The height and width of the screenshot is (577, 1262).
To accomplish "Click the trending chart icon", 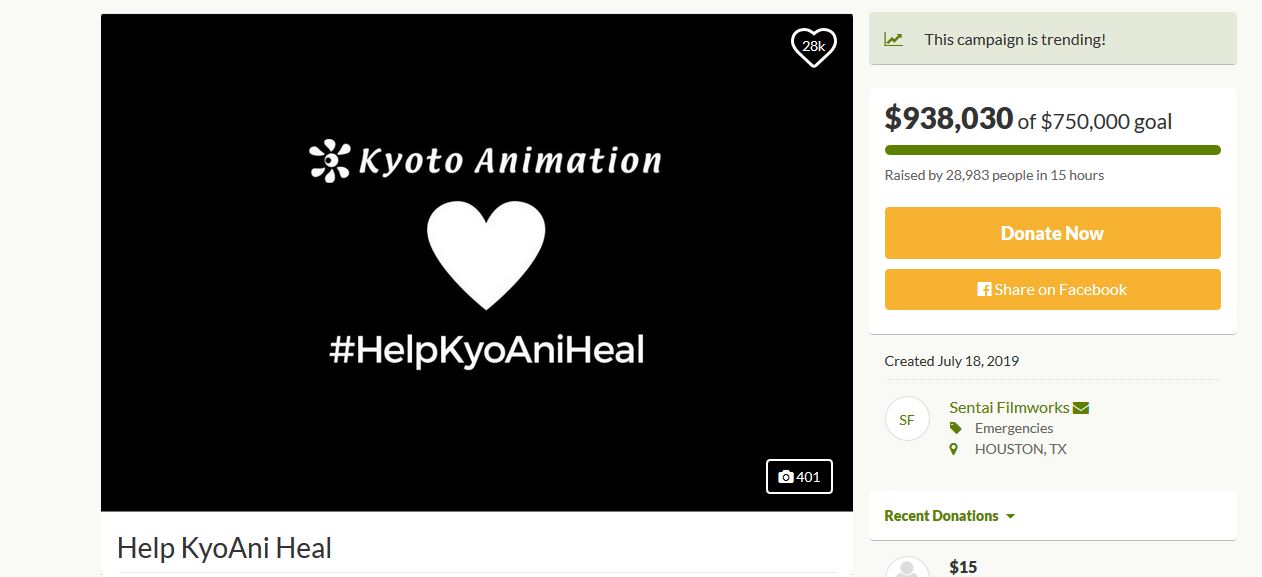I will click(893, 40).
